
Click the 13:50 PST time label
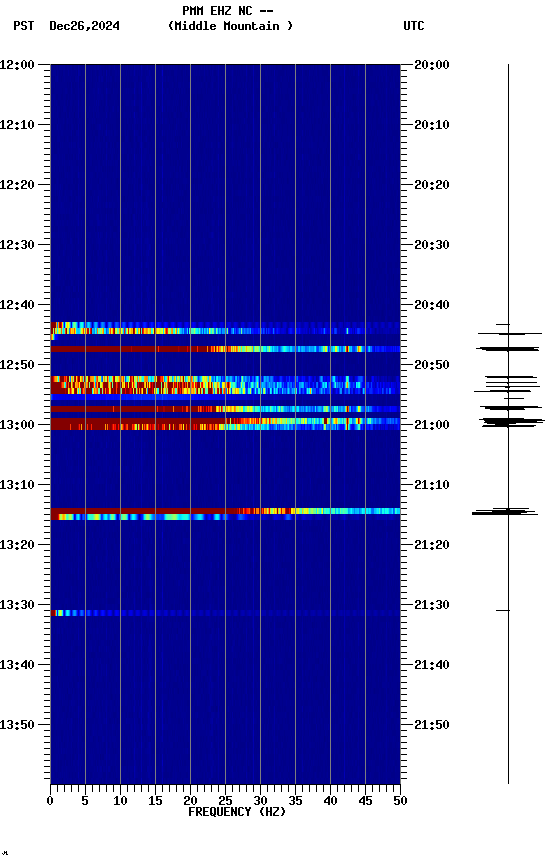tap(17, 725)
